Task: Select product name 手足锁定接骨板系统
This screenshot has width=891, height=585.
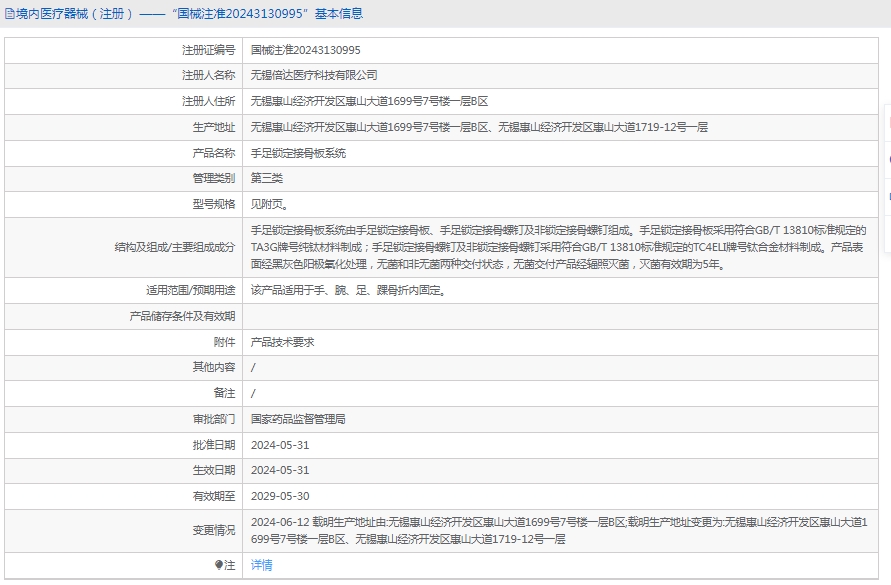Action: (x=298, y=153)
